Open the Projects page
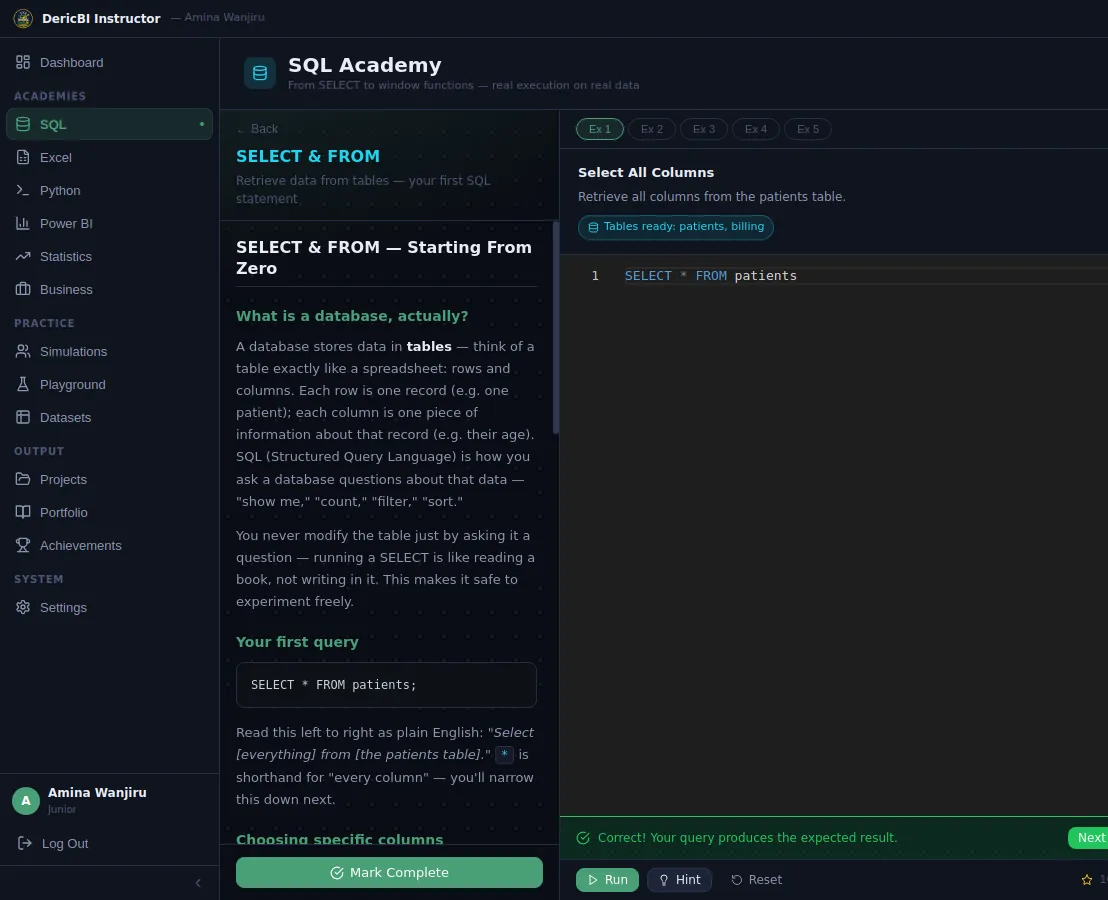 109,480
